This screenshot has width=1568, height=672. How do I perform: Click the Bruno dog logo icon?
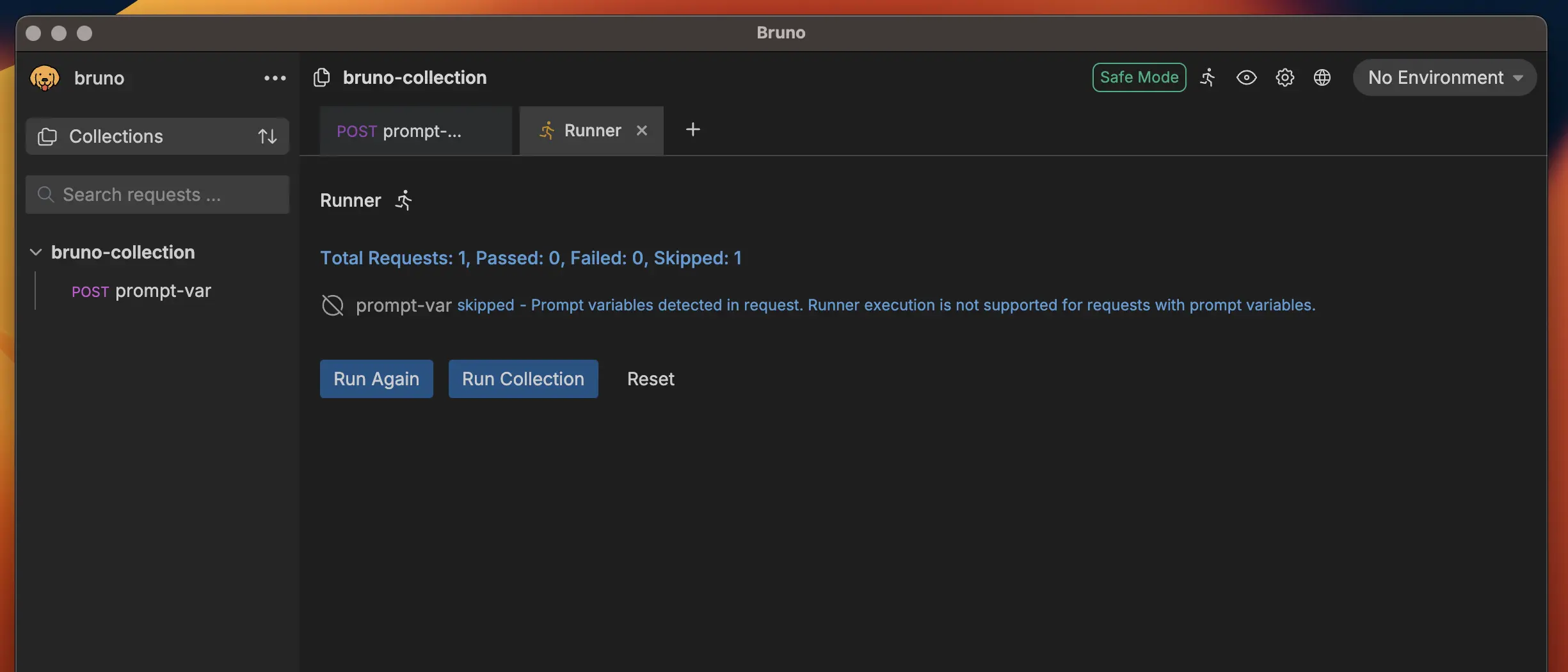44,78
